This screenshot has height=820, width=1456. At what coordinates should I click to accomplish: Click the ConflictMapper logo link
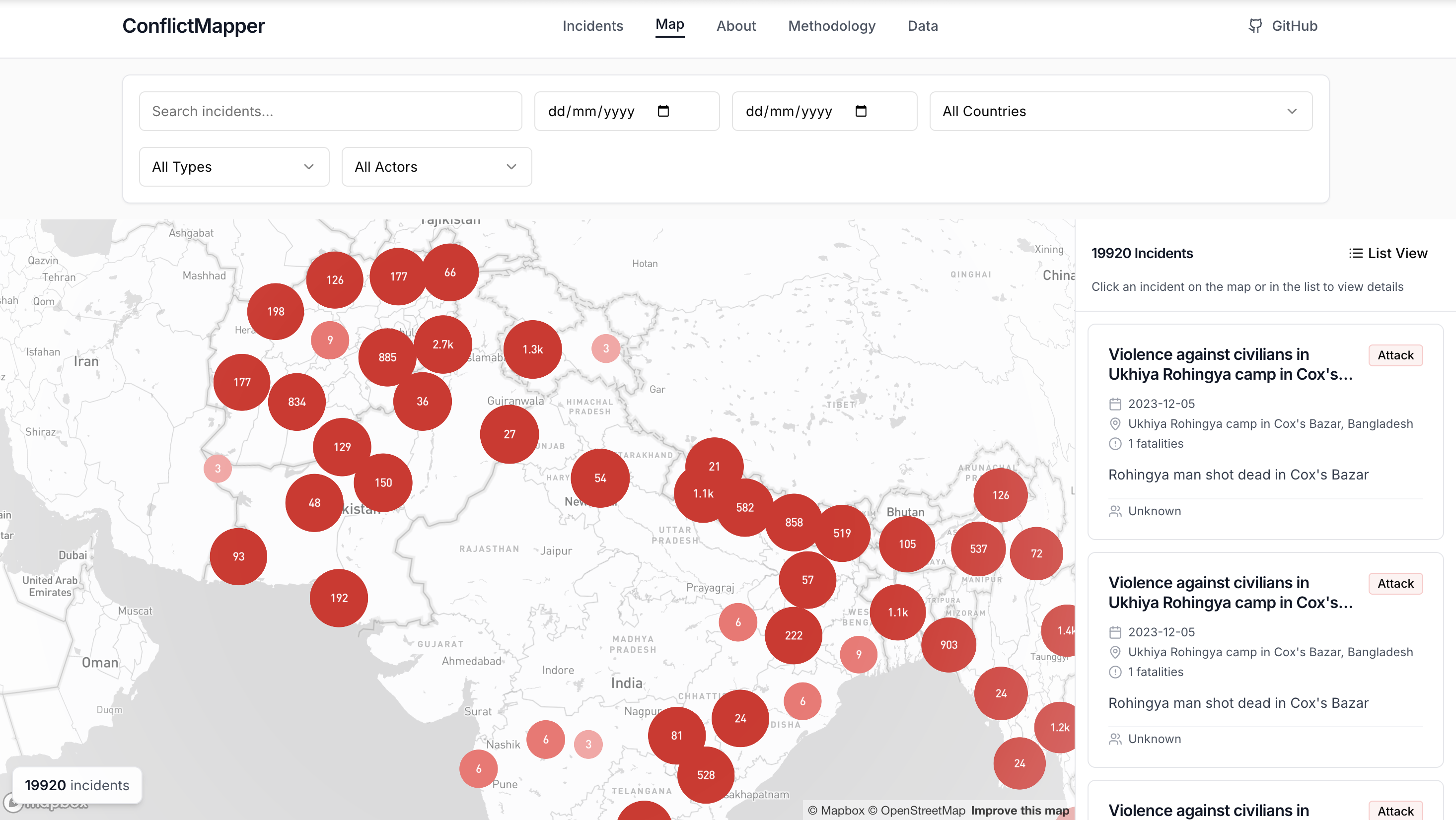[193, 26]
